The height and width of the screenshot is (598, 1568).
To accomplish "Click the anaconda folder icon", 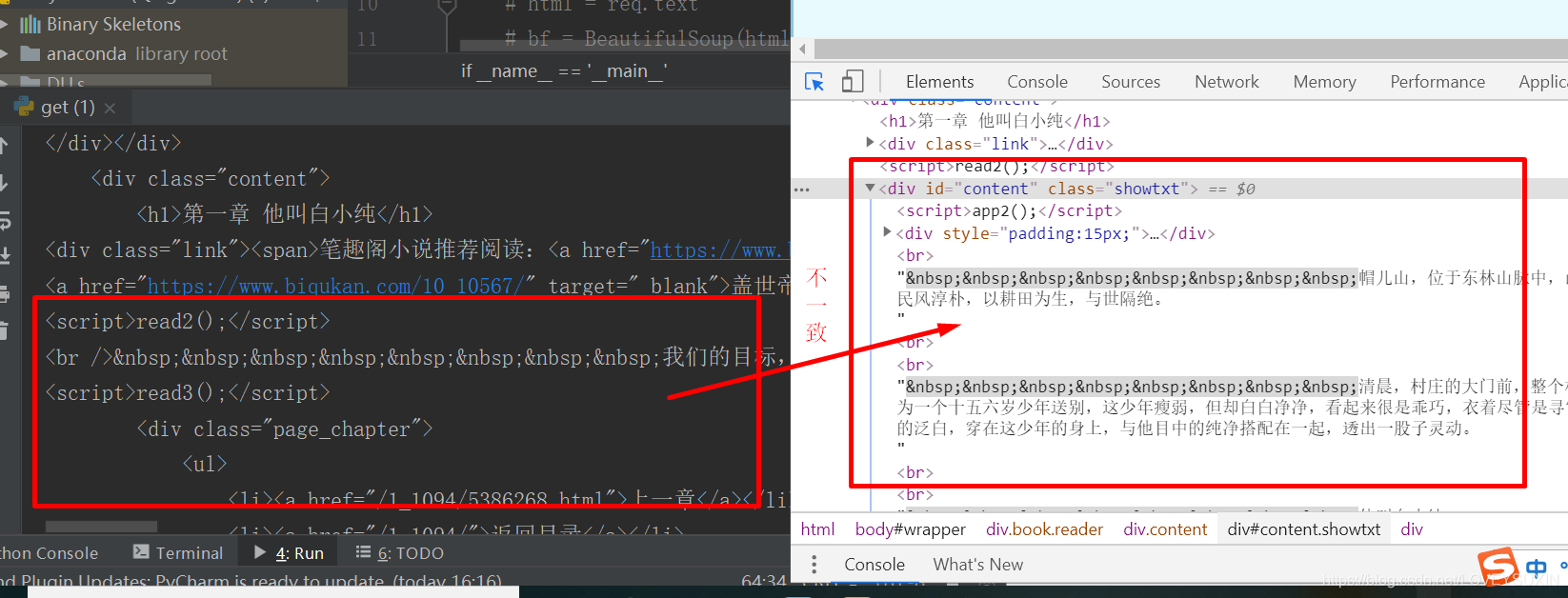I will pos(30,53).
